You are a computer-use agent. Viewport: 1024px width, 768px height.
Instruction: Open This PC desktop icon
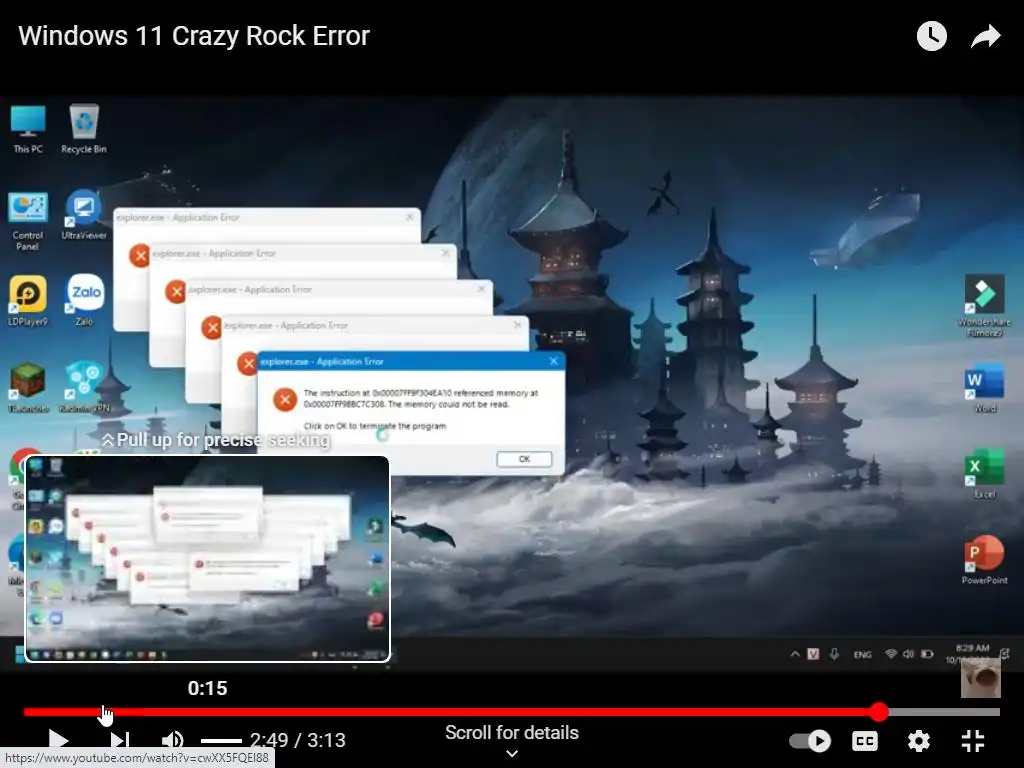click(x=28, y=129)
